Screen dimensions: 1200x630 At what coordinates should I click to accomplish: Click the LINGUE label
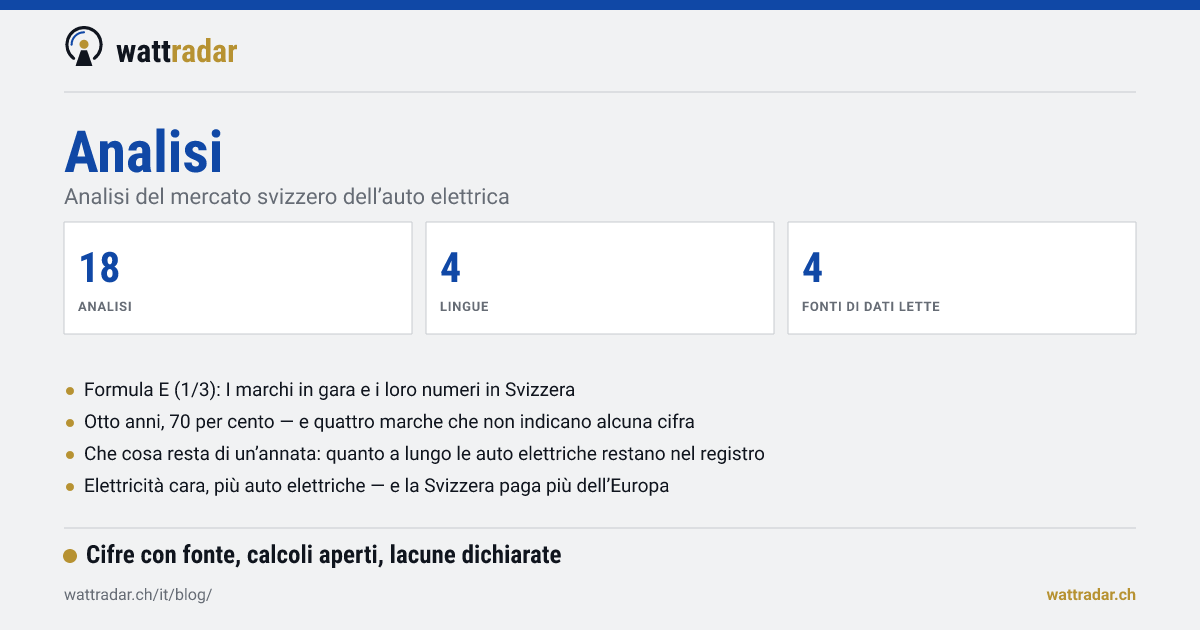[464, 307]
